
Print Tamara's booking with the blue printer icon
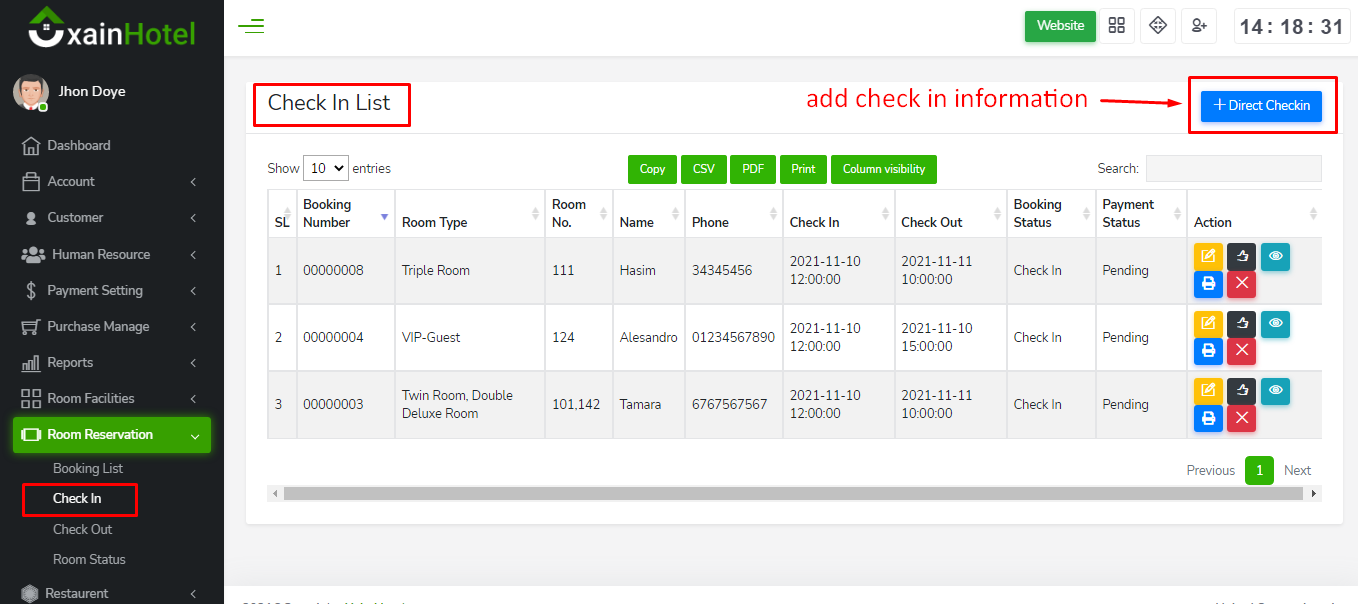point(1208,418)
